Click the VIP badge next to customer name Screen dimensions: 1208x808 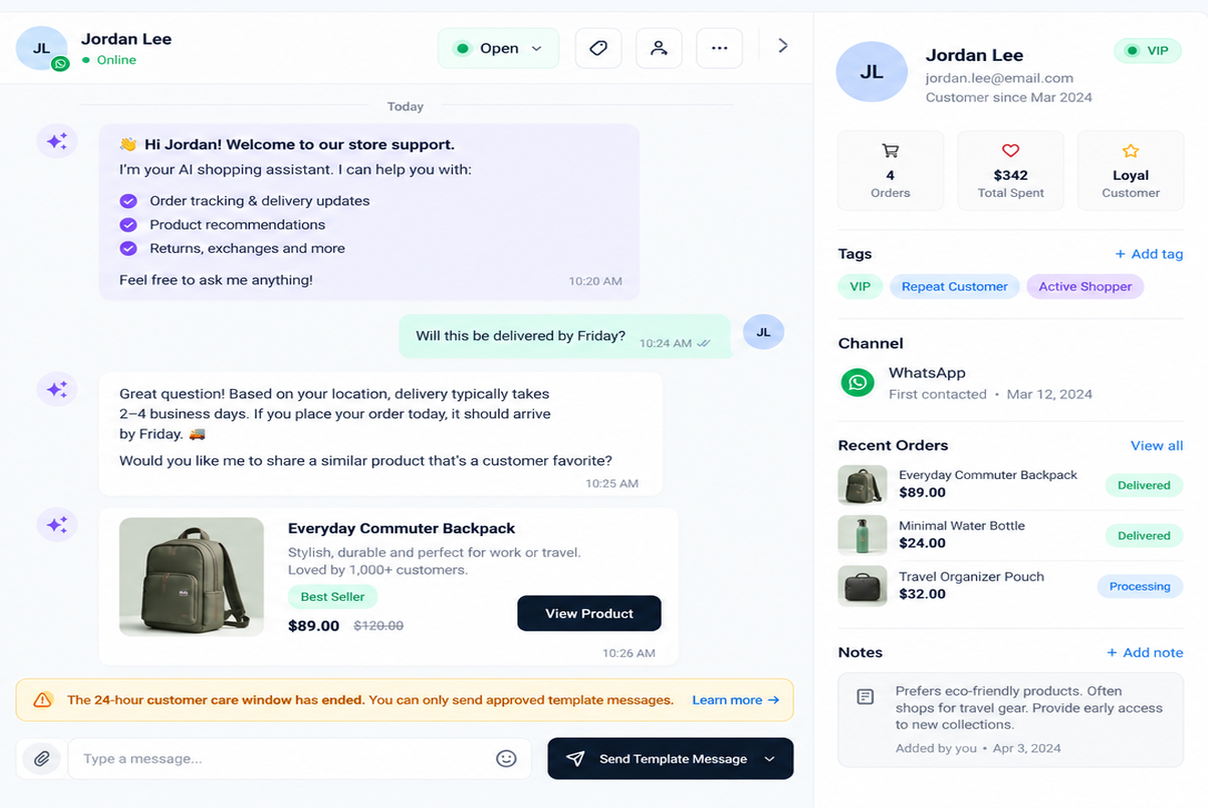tap(1148, 51)
